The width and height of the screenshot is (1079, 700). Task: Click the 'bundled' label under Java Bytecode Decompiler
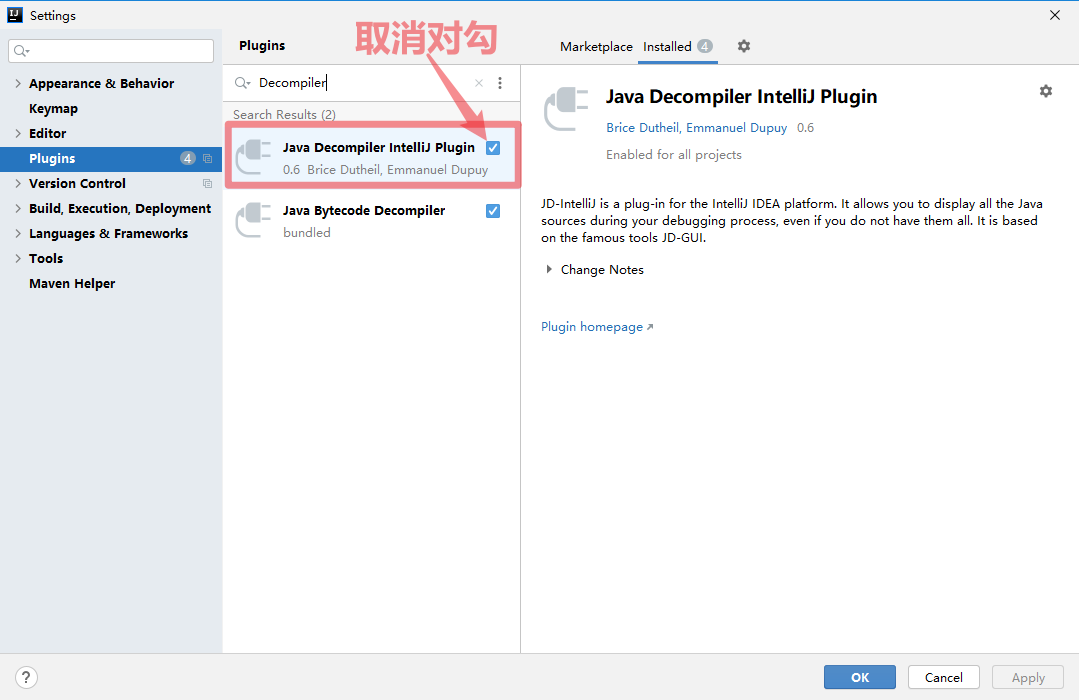[x=307, y=233]
